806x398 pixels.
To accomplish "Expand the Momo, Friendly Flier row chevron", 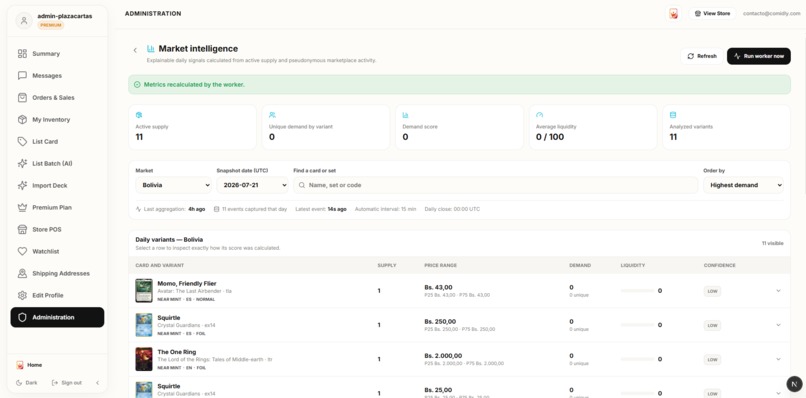I will coord(778,291).
